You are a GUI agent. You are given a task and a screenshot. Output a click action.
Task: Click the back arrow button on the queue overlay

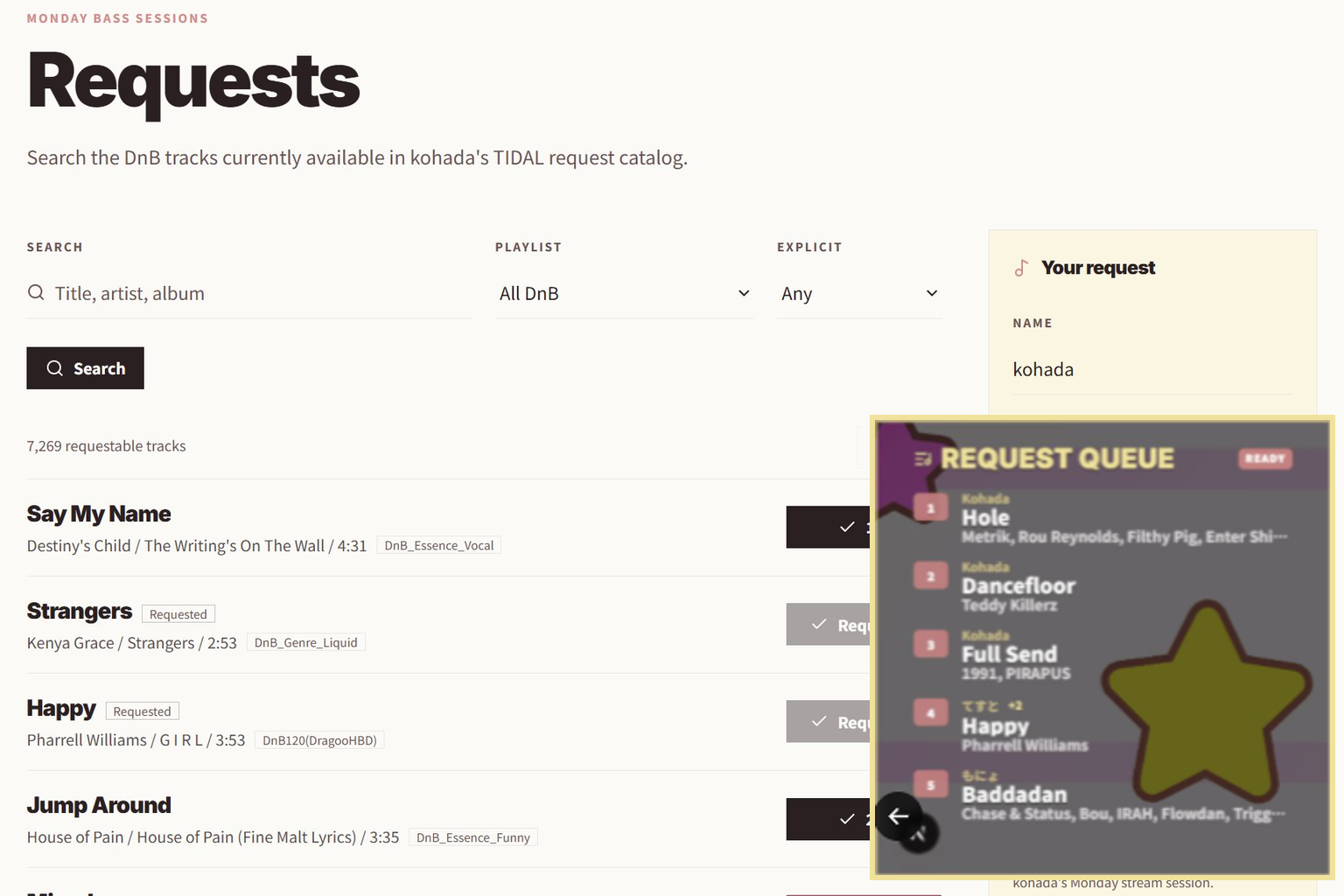tap(898, 816)
